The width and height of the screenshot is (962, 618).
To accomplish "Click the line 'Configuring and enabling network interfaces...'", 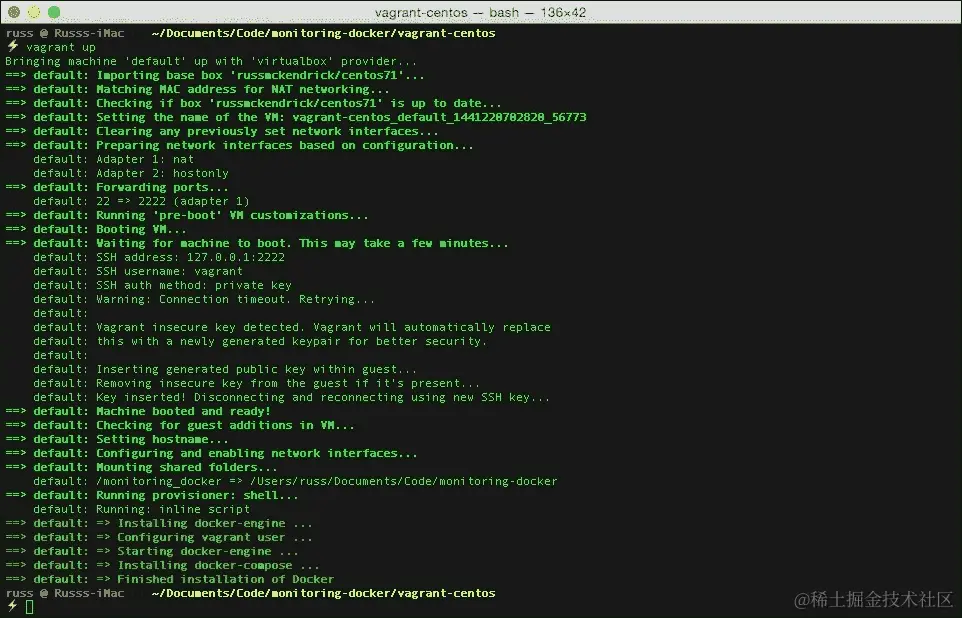I will [256, 454].
